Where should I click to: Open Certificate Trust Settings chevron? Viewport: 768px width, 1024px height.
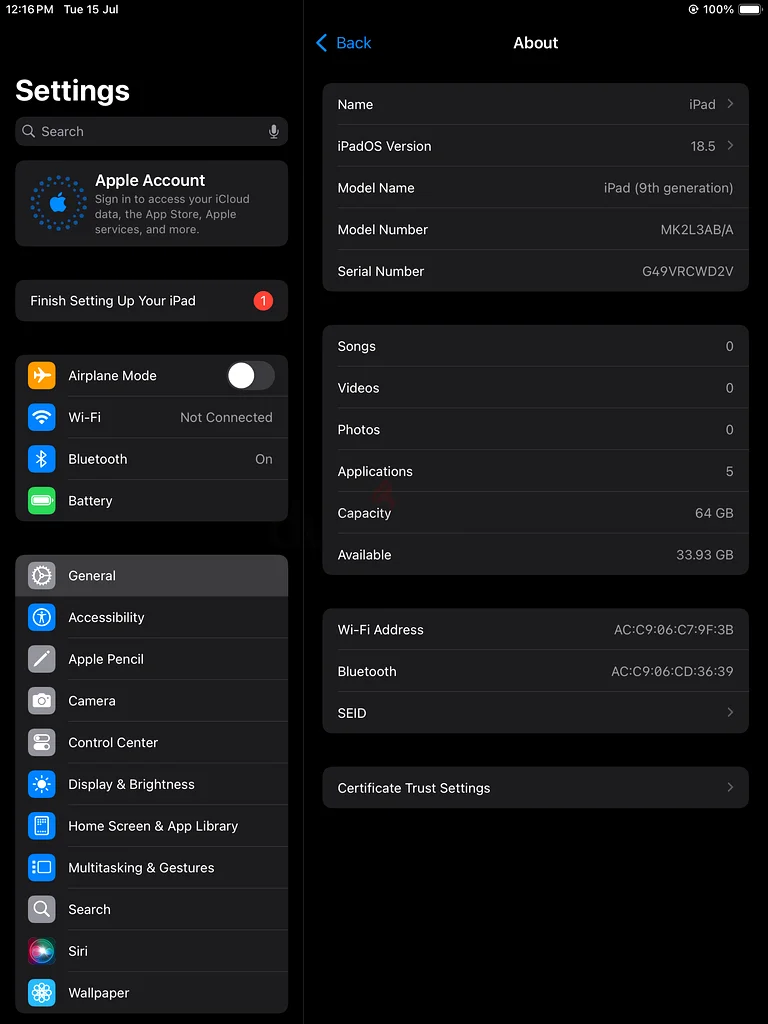tap(730, 788)
